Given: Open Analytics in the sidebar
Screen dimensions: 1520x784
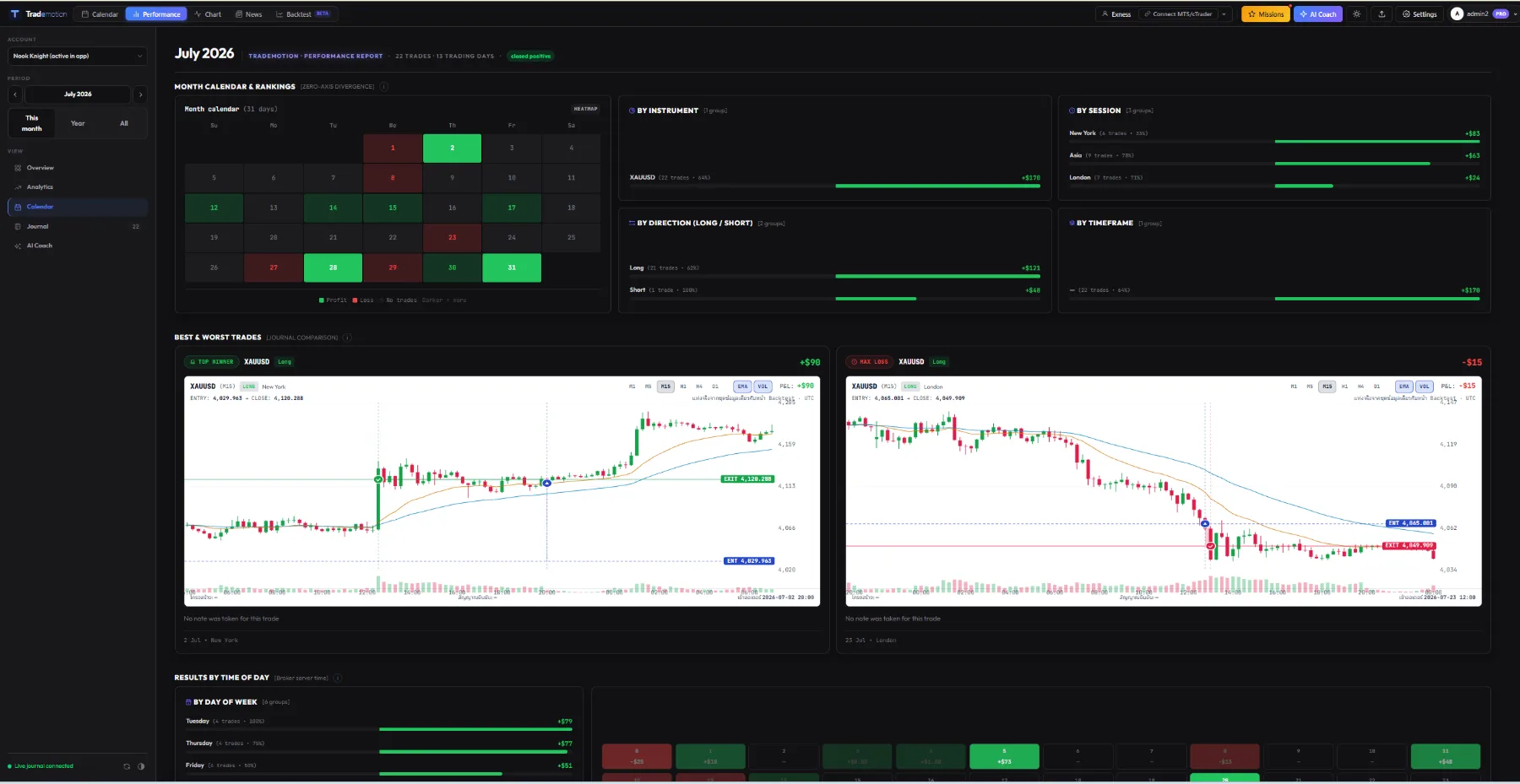Looking at the screenshot, I should [77, 187].
